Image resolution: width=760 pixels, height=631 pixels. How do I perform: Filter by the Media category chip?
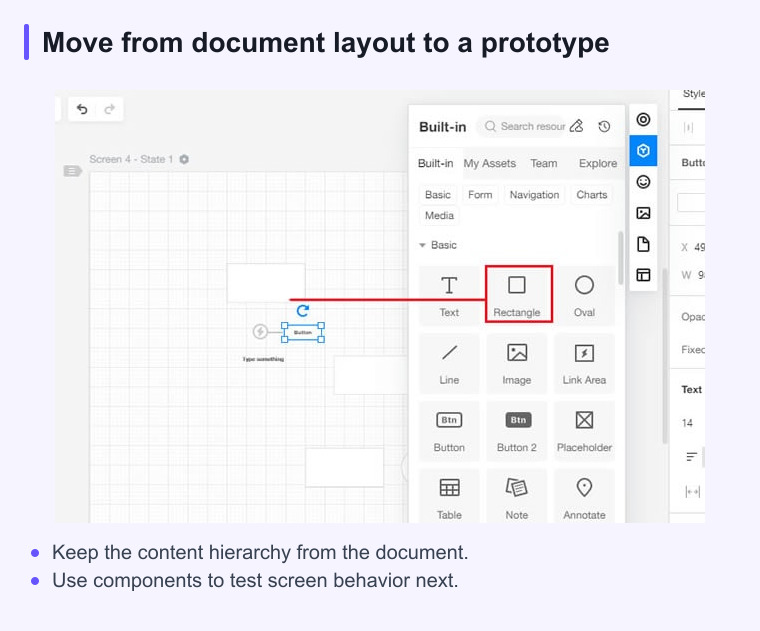click(439, 215)
